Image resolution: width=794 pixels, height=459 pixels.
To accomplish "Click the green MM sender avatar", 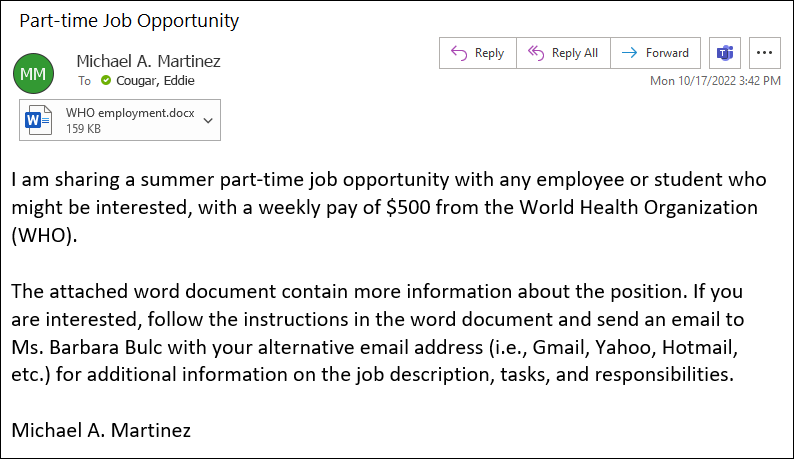I will pos(33,74).
